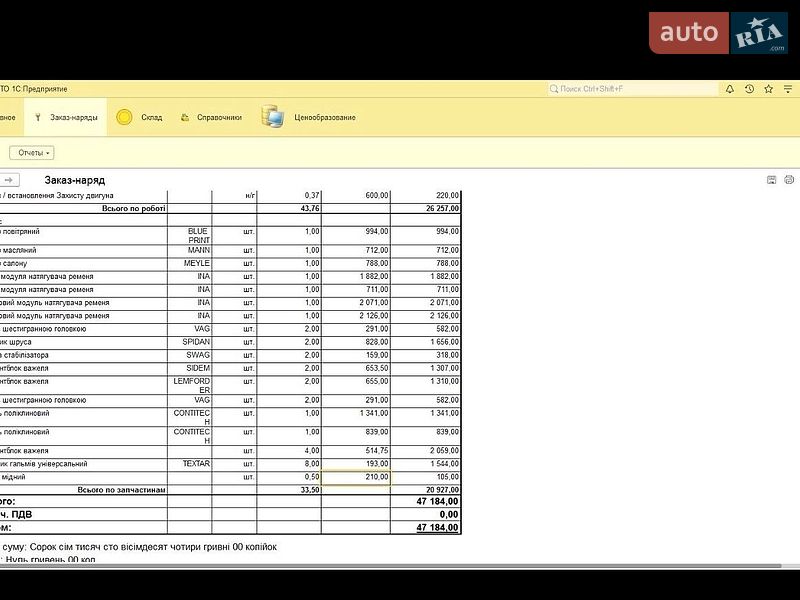Select the 1 882,00 unit price cell
Screen dimensions: 800x600
[x=356, y=277]
